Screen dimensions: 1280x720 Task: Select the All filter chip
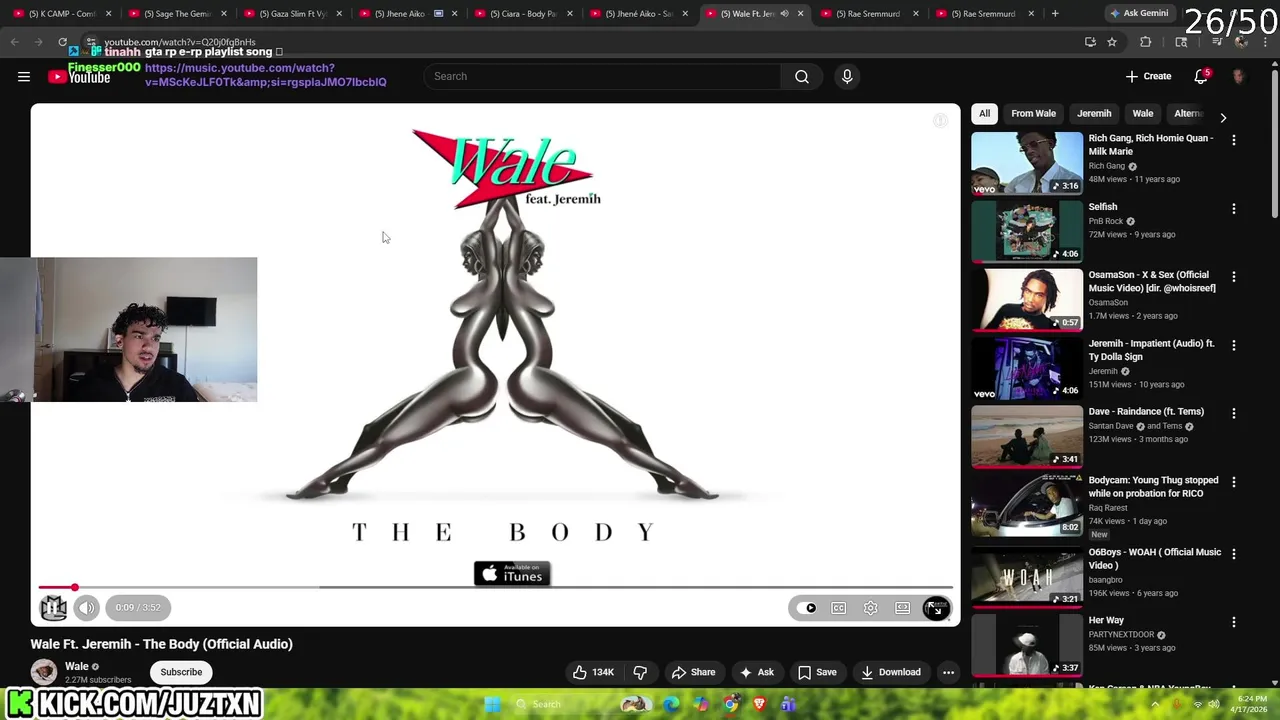[x=984, y=114]
